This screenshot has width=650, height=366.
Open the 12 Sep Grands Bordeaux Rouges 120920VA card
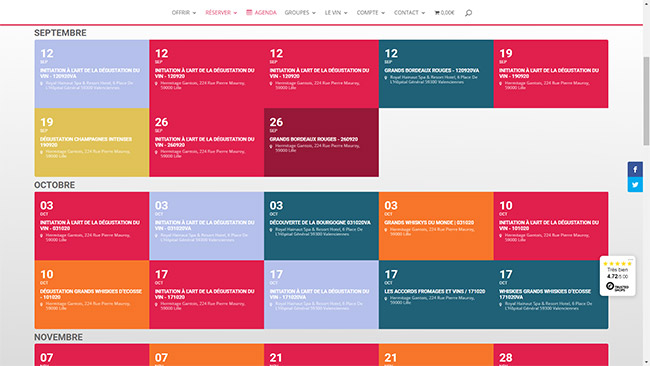(436, 74)
